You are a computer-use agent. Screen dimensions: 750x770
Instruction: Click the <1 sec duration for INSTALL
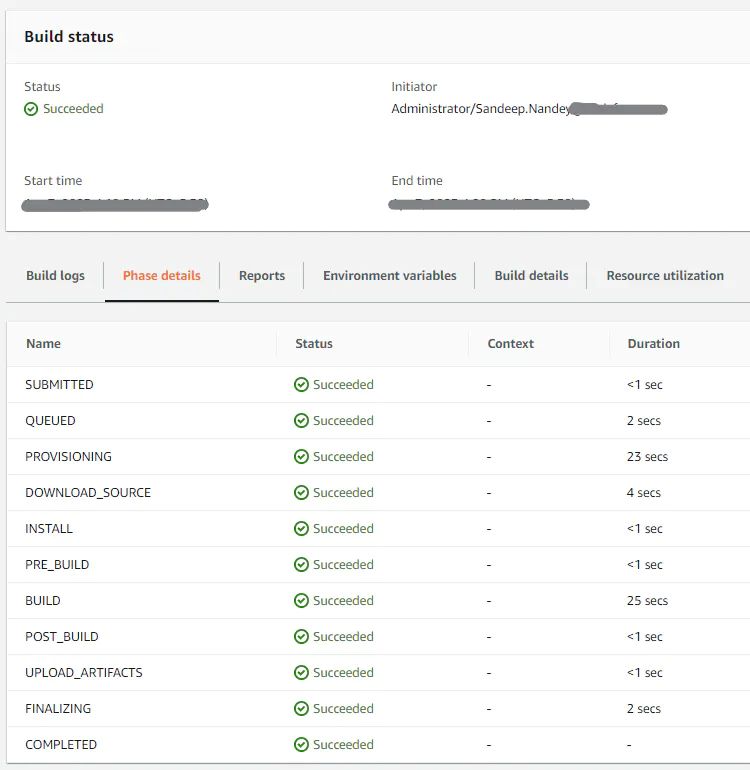click(644, 529)
